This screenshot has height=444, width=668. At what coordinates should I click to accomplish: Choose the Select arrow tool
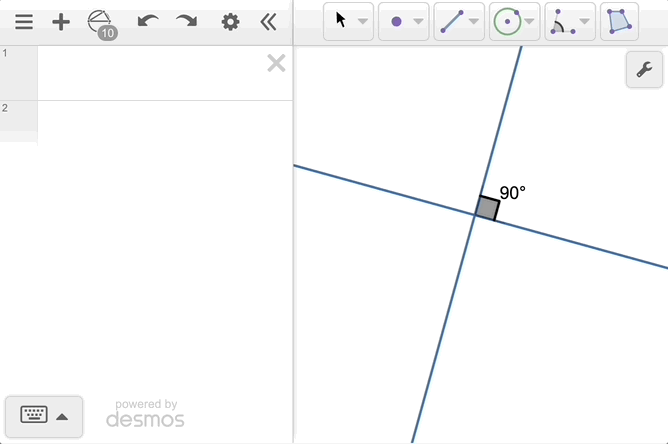point(341,21)
